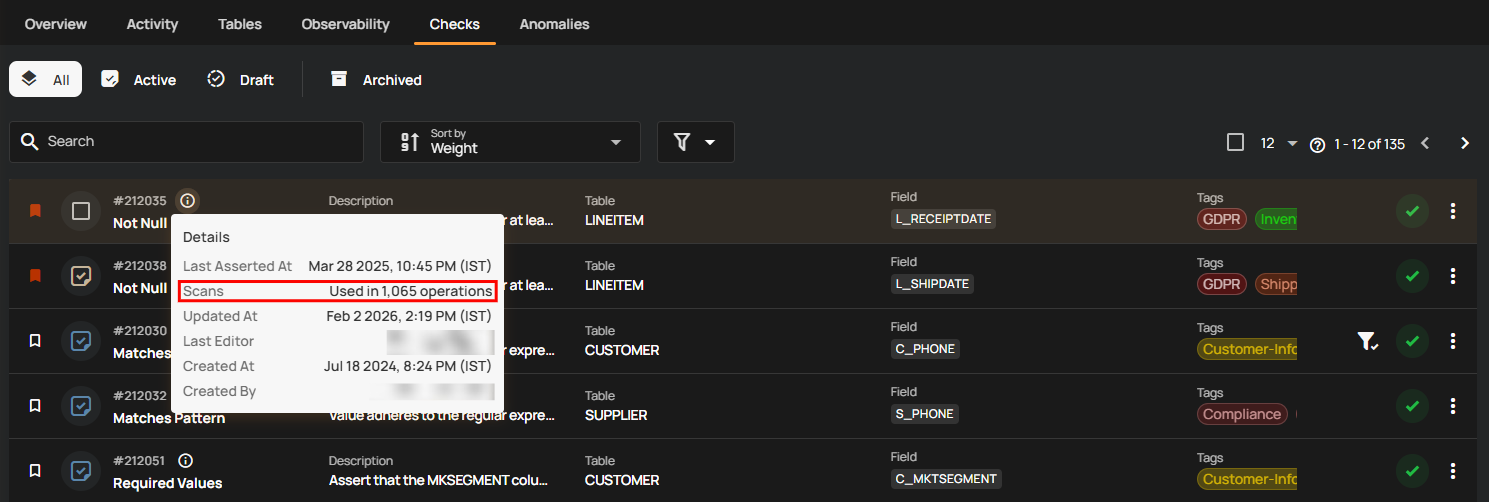The image size is (1489, 502).
Task: Click the Compliance tag on S_PHONE row
Action: coord(1242,414)
